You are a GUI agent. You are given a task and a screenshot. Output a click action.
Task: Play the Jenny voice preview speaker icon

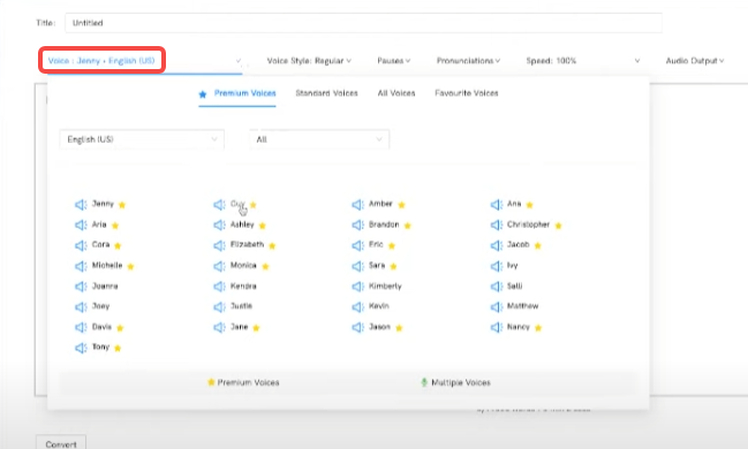82,204
